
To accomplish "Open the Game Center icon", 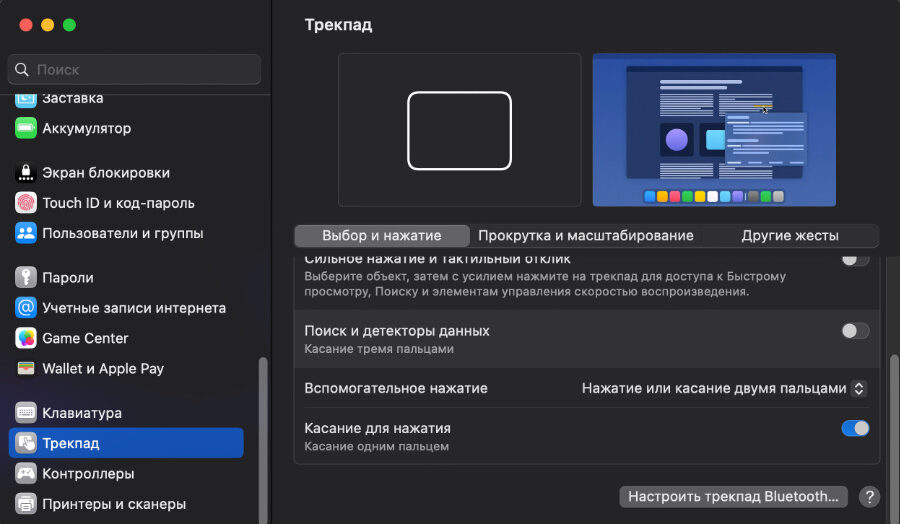I will tap(25, 338).
